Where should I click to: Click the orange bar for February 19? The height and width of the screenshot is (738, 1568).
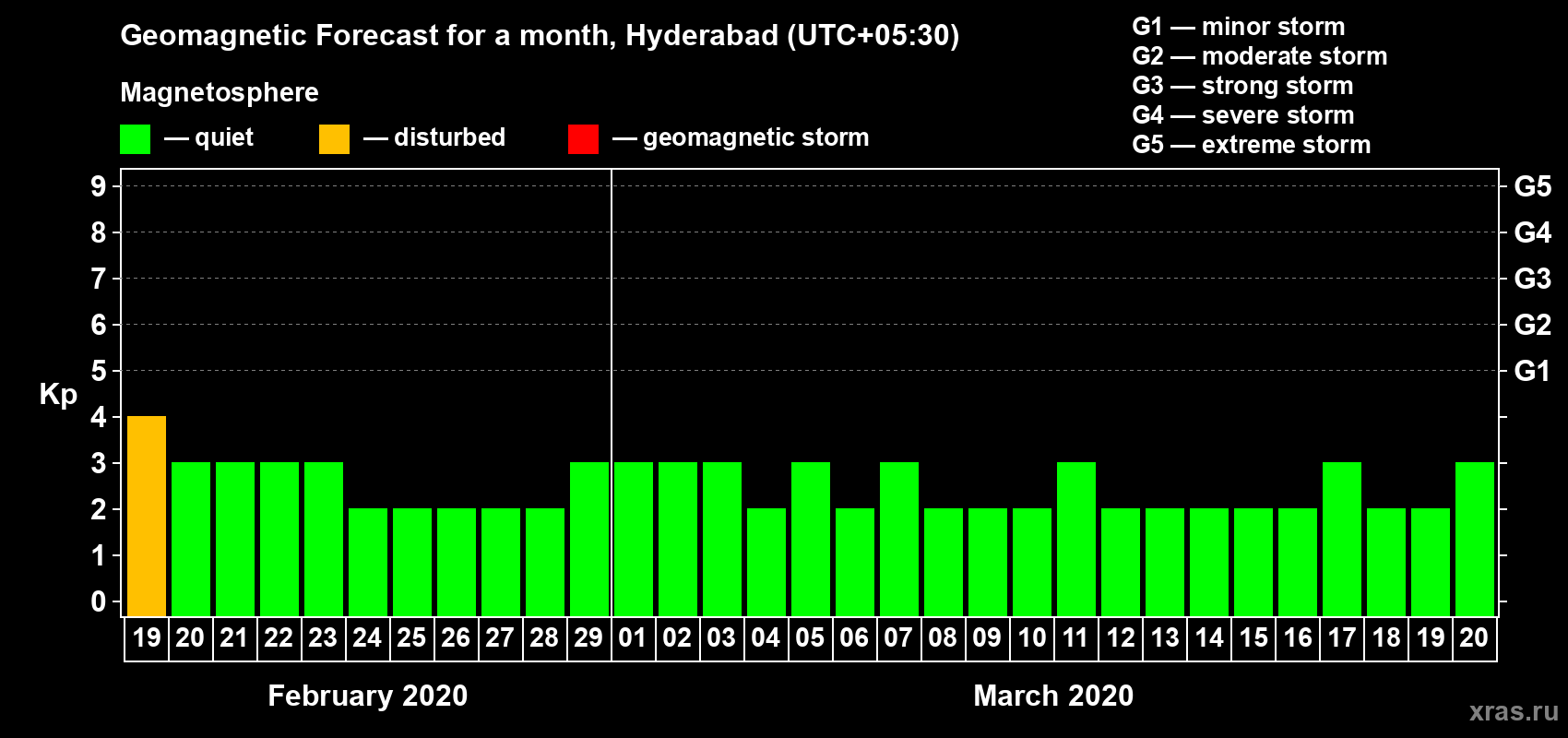pyautogui.click(x=147, y=516)
